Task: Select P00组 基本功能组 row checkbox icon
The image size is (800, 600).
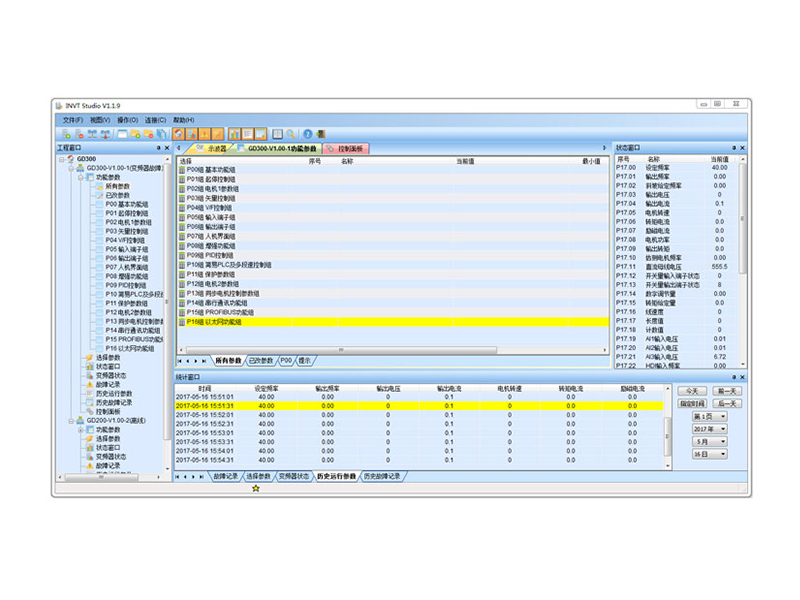Action: (x=182, y=170)
